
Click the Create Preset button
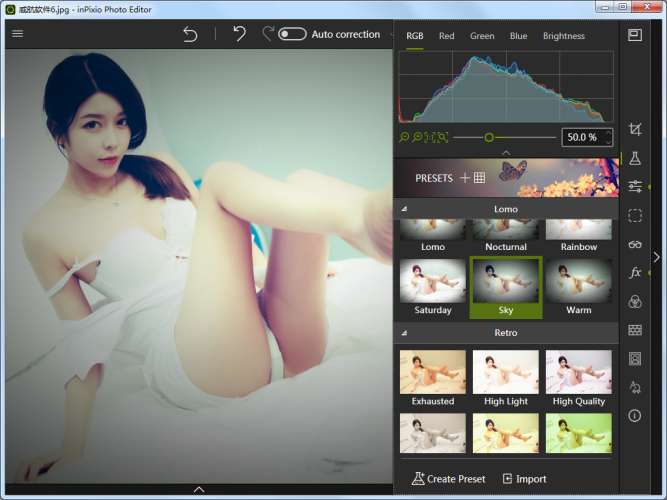click(x=448, y=479)
